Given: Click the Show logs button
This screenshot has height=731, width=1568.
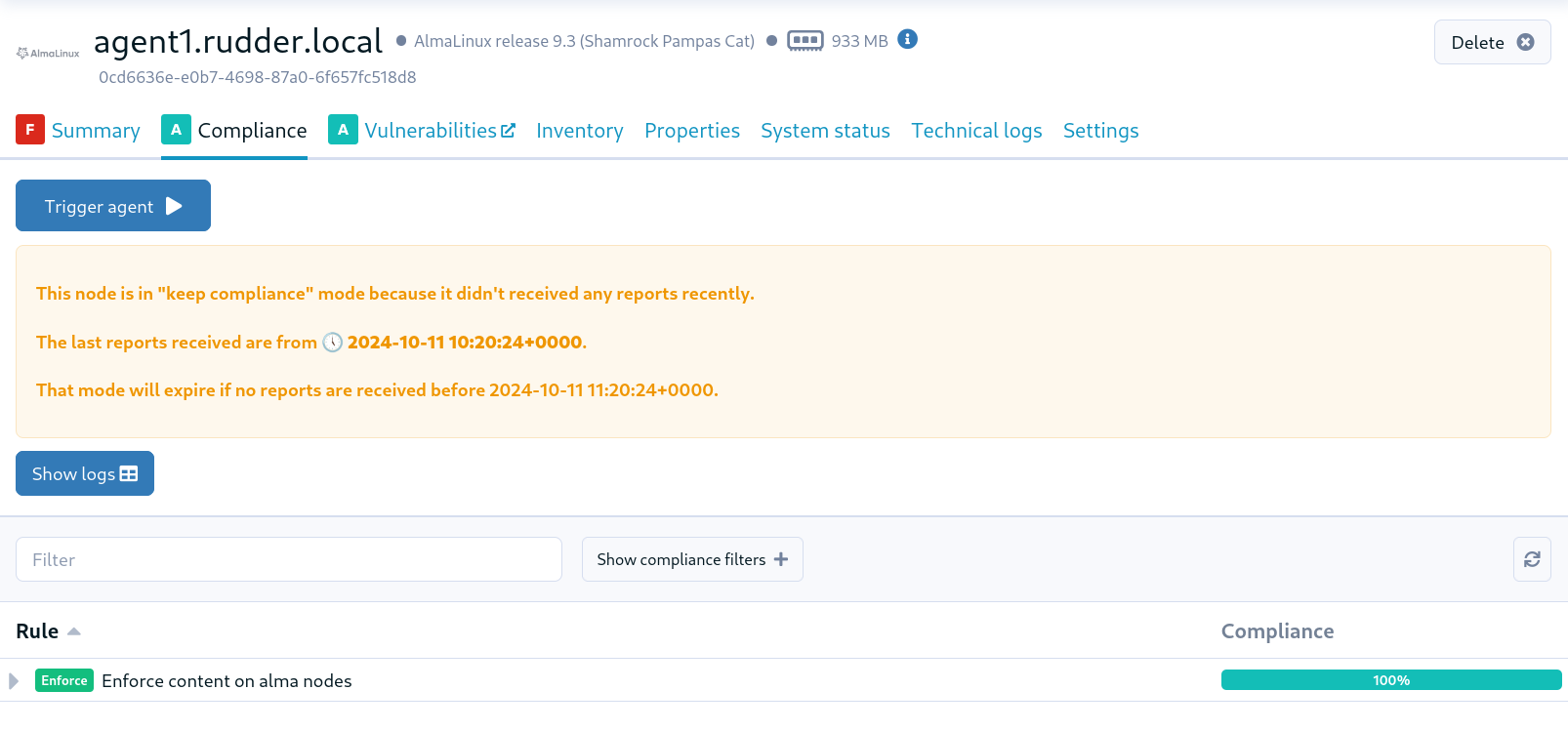Looking at the screenshot, I should tap(85, 473).
